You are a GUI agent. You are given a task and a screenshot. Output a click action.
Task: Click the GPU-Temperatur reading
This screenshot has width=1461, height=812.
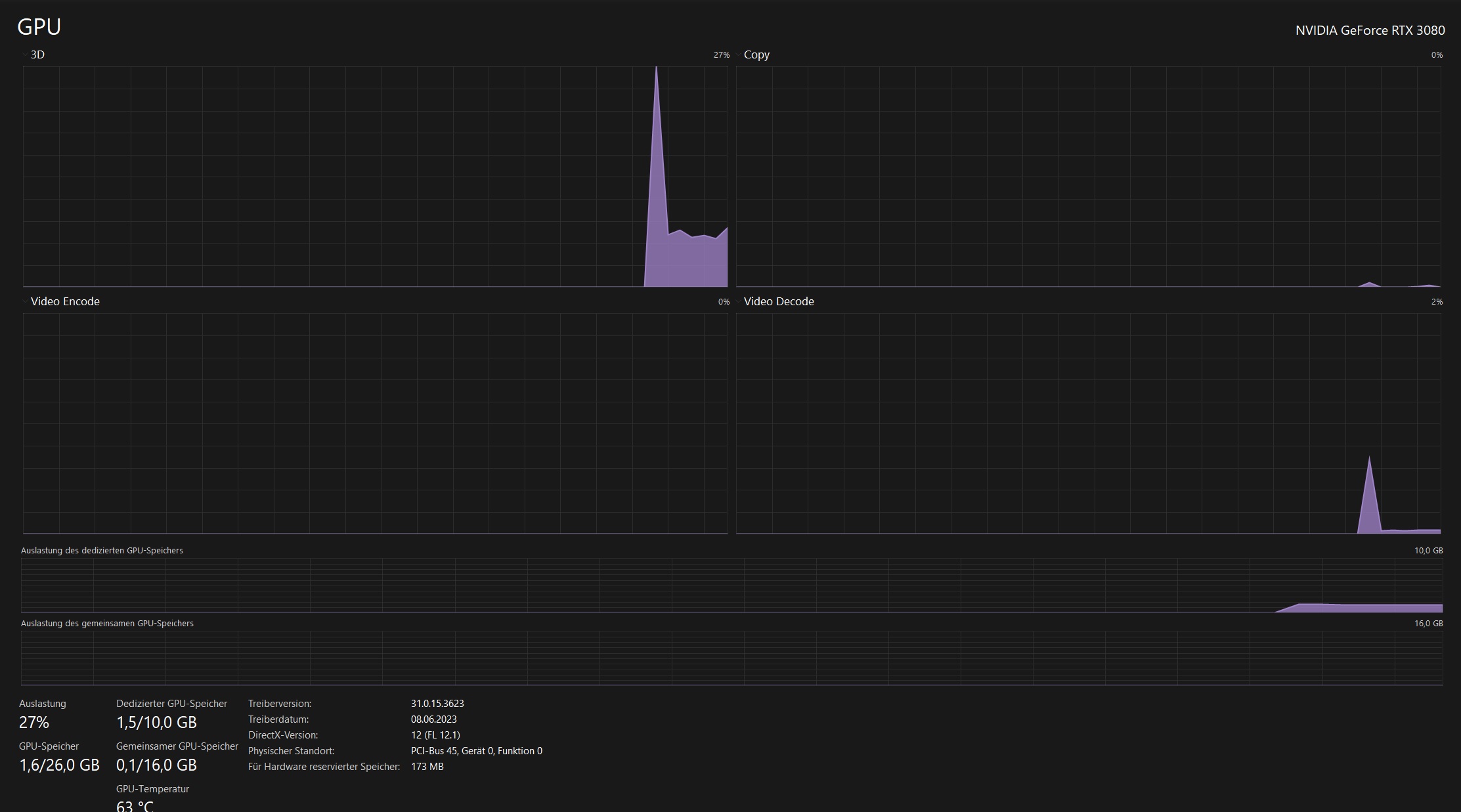[135, 805]
